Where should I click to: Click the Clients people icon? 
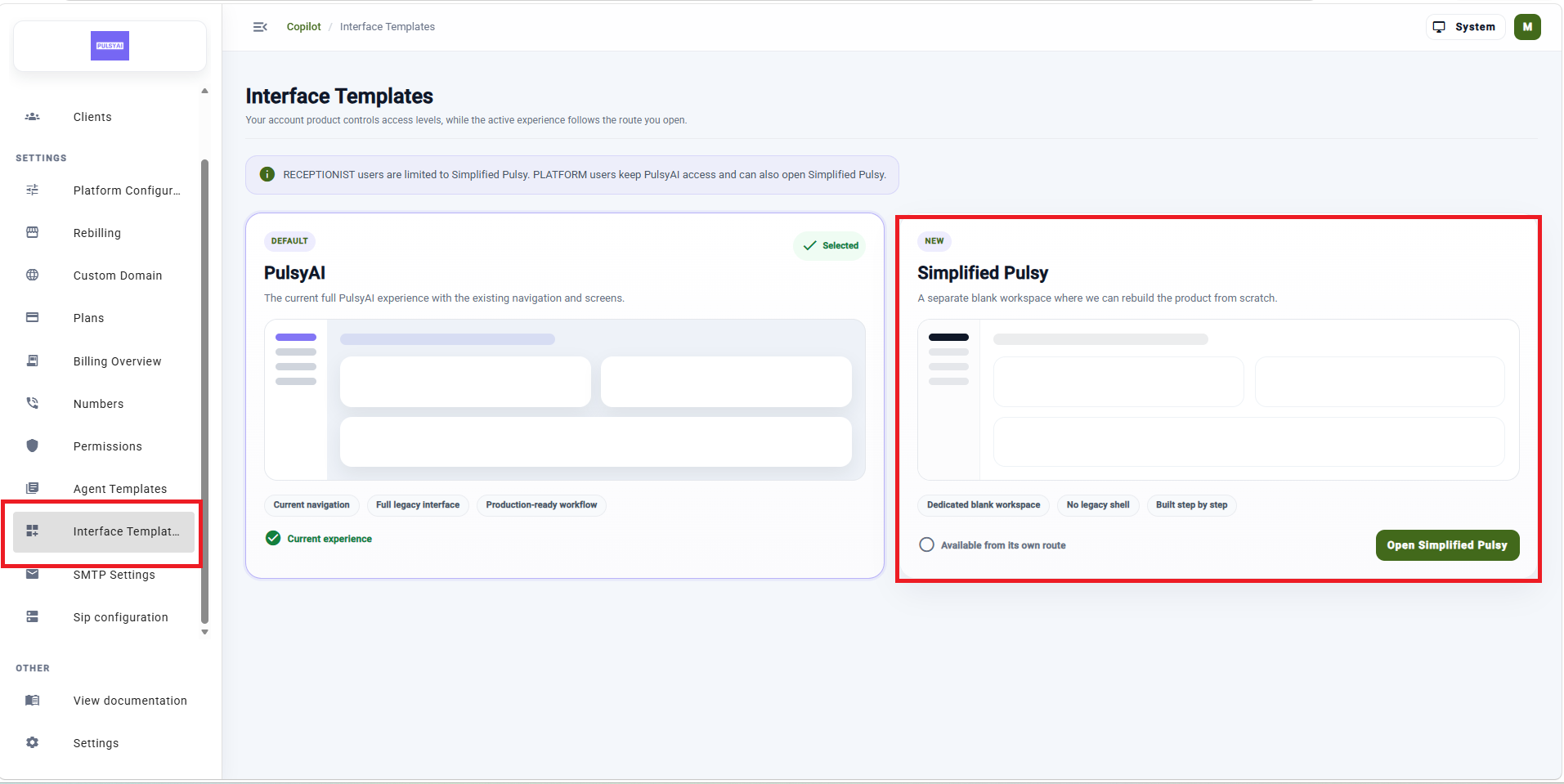[x=32, y=117]
